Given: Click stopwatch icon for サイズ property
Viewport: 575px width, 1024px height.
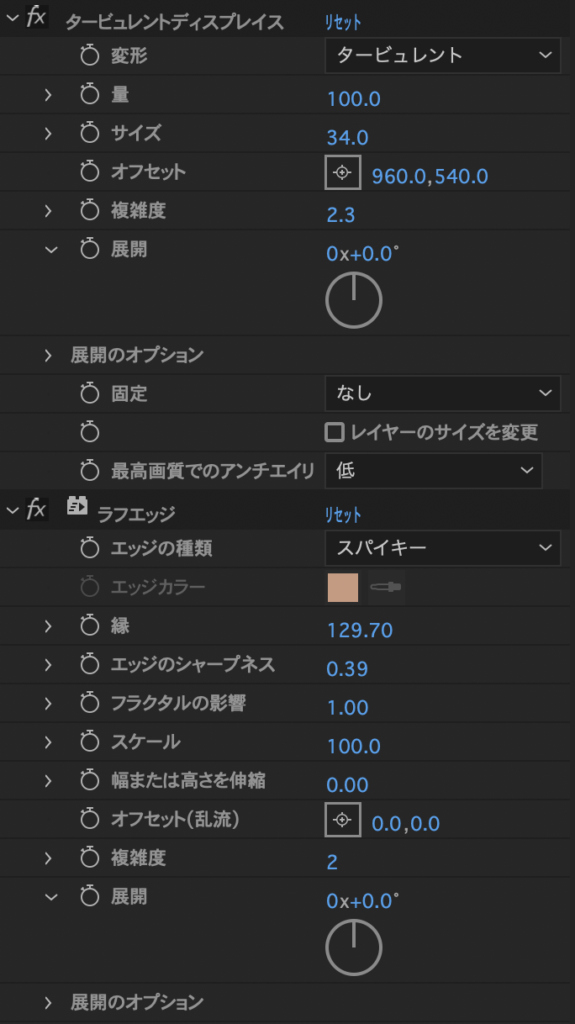Looking at the screenshot, I should click(x=90, y=133).
